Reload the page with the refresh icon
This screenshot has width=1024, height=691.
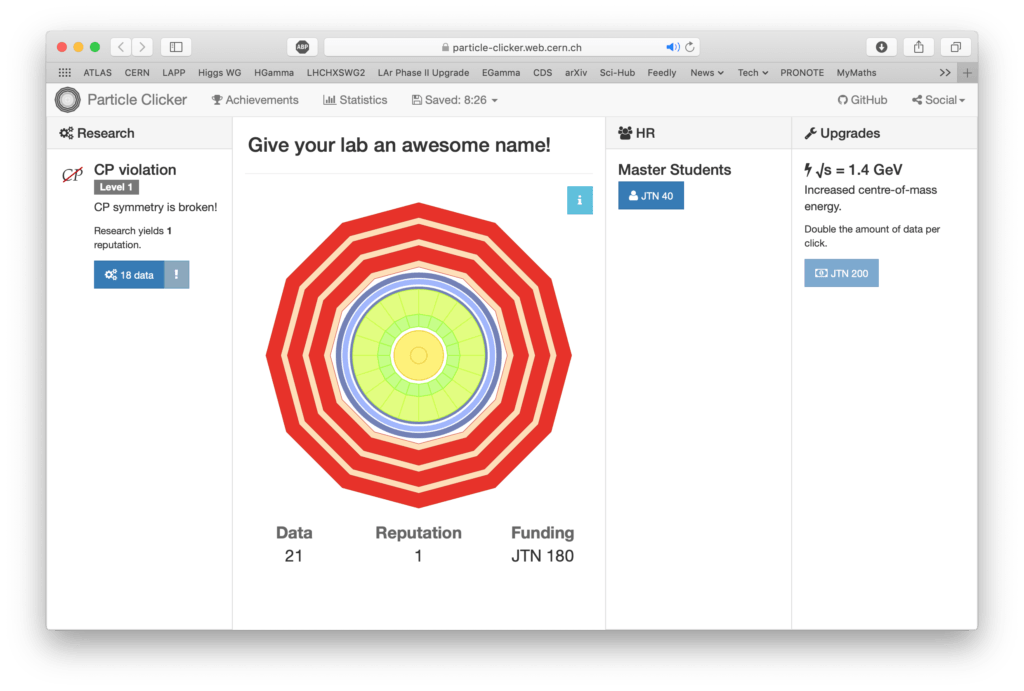pos(690,47)
